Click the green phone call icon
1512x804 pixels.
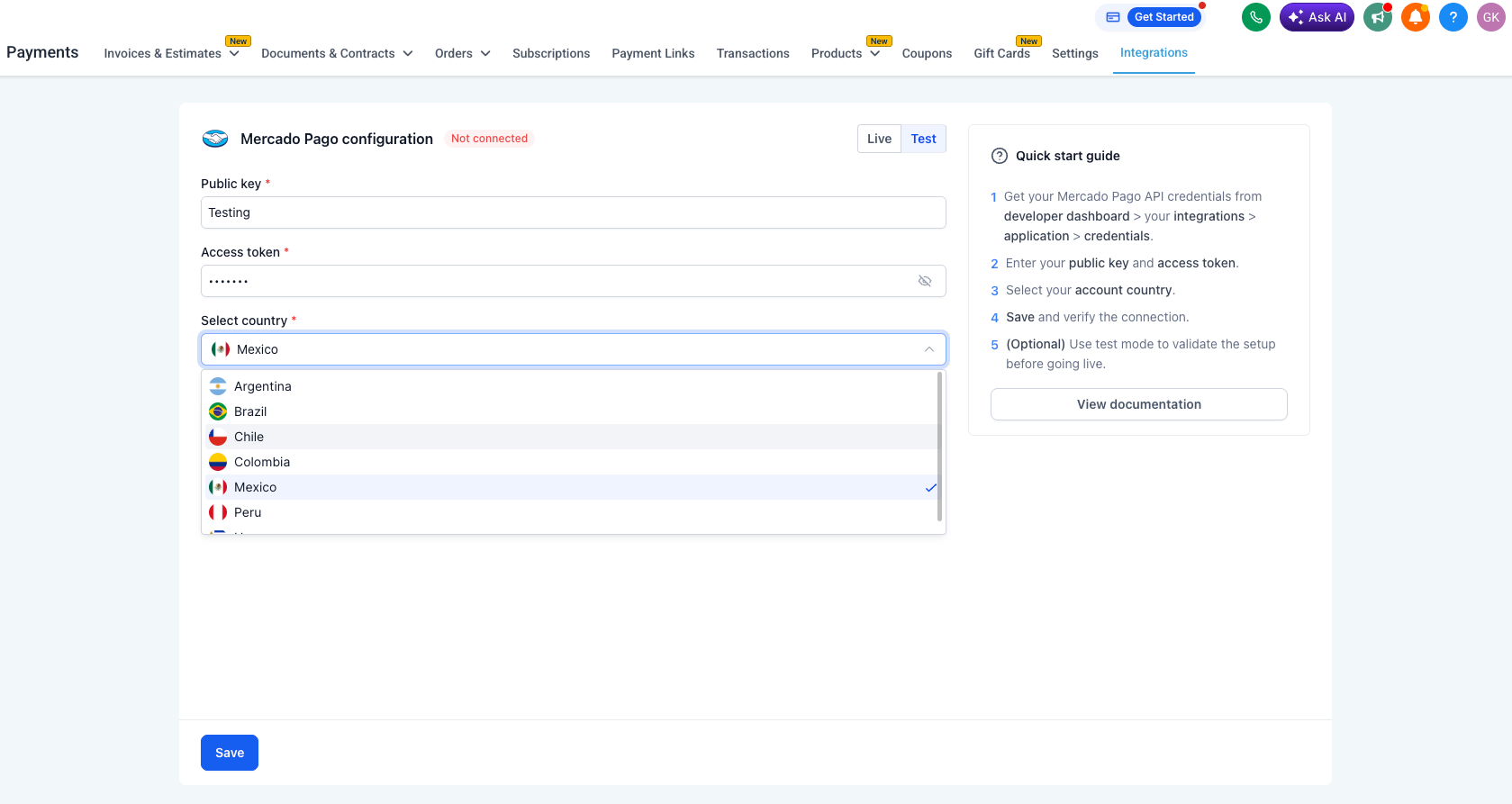(1255, 17)
